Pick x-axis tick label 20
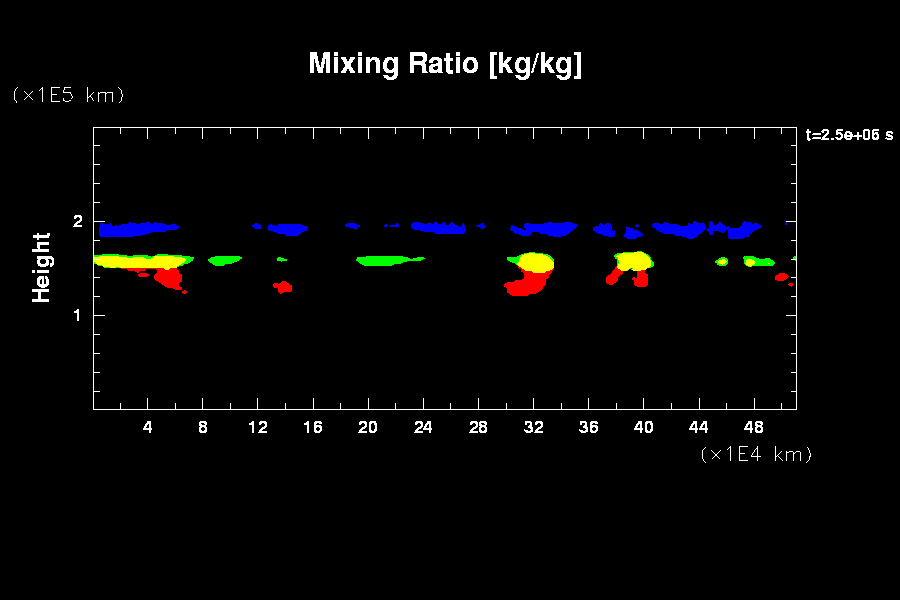900x600 pixels. coord(368,427)
